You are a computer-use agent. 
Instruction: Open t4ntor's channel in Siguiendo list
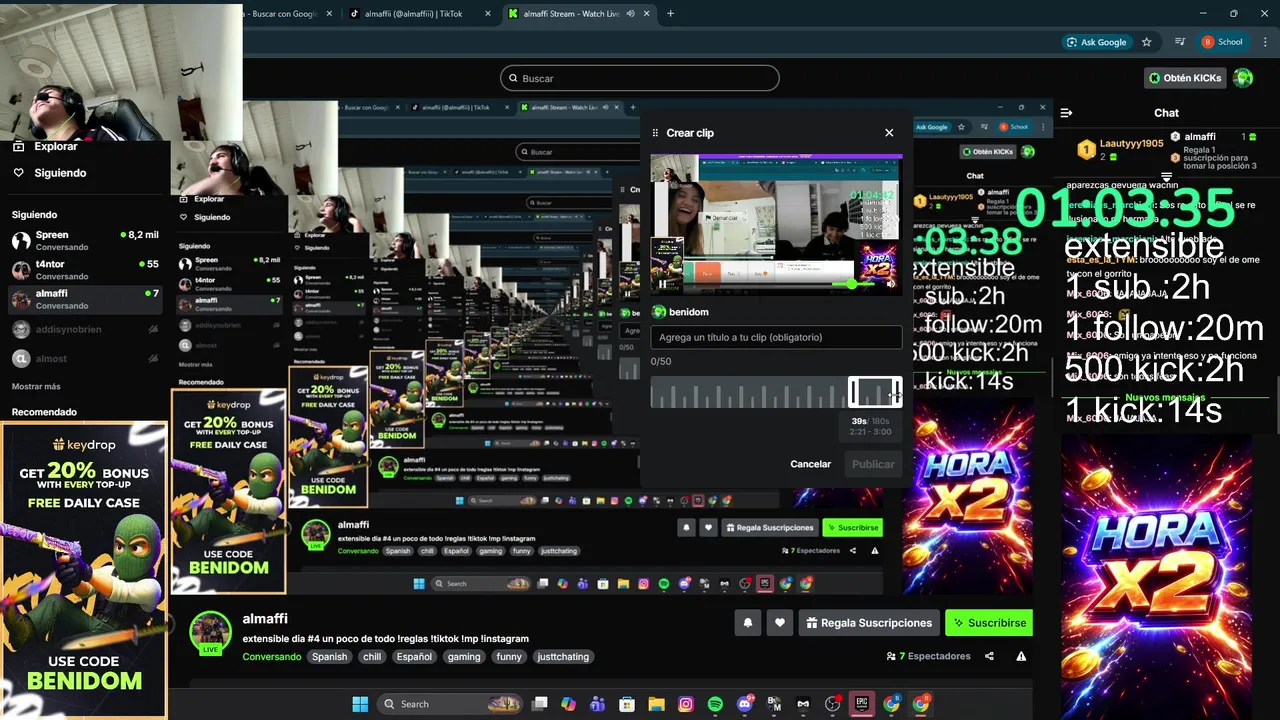(85, 270)
